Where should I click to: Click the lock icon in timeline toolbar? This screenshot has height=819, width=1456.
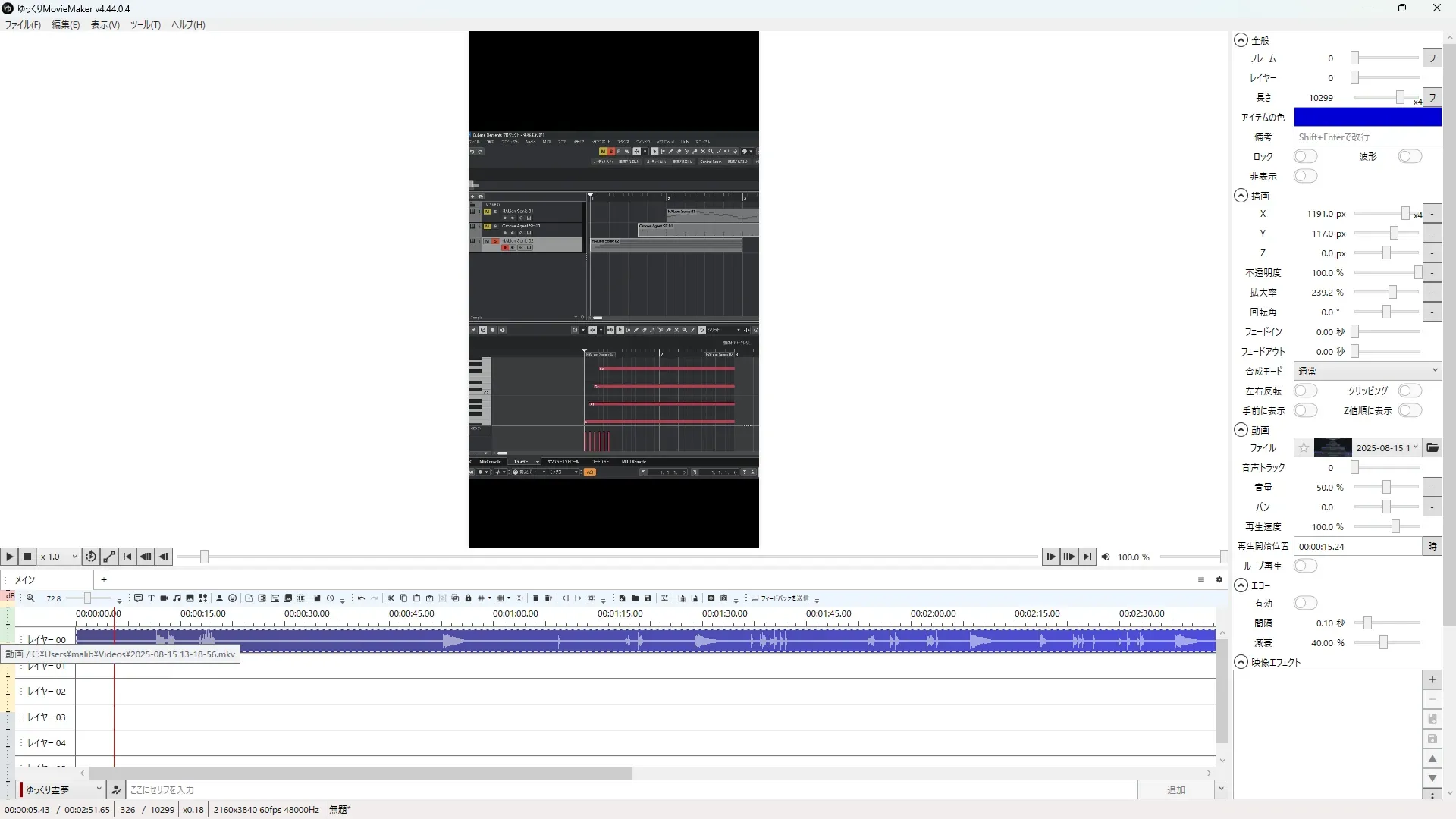[x=468, y=598]
